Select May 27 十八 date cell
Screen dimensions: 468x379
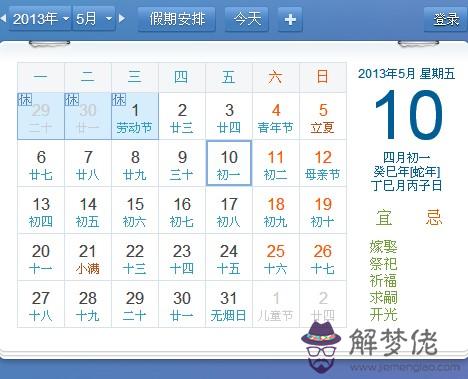(41, 304)
